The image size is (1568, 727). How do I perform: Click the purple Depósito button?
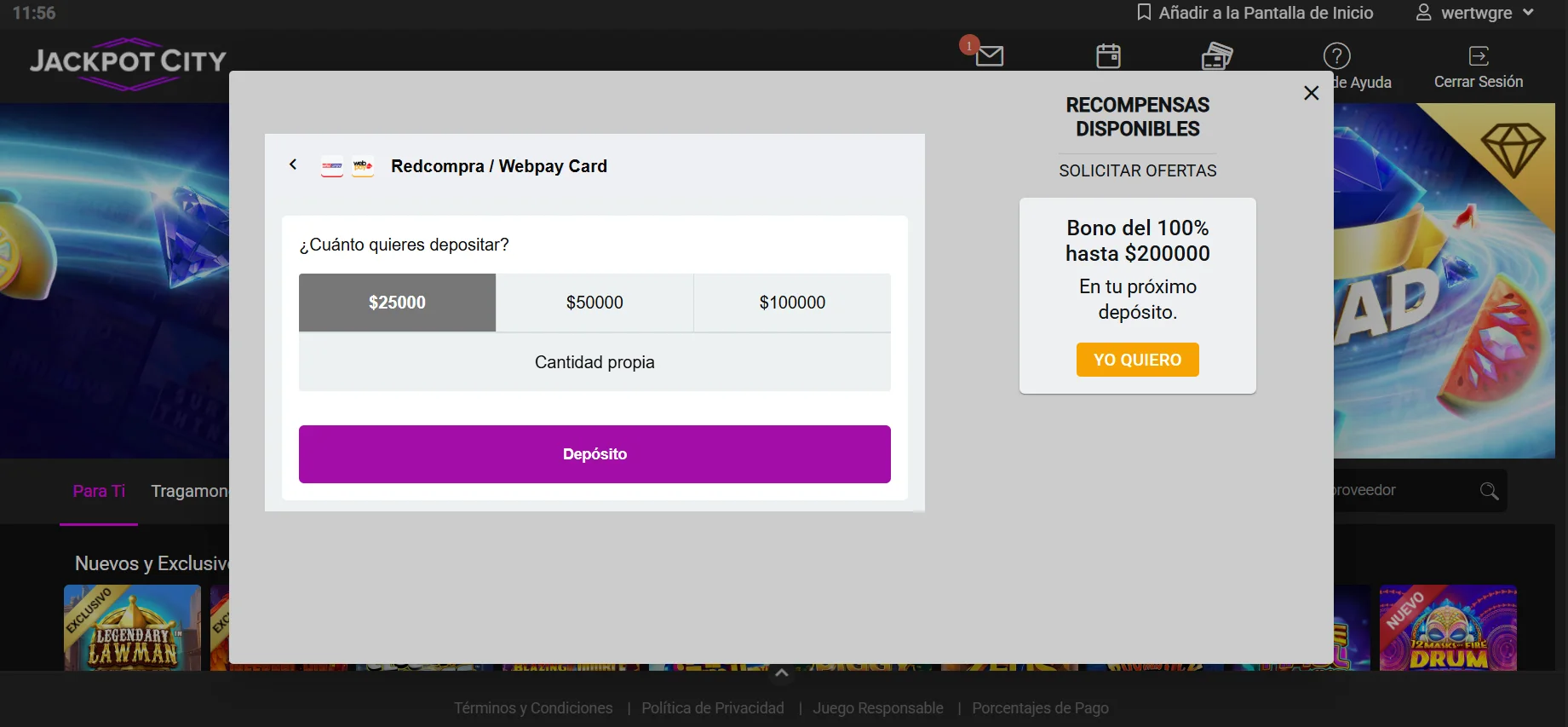594,454
